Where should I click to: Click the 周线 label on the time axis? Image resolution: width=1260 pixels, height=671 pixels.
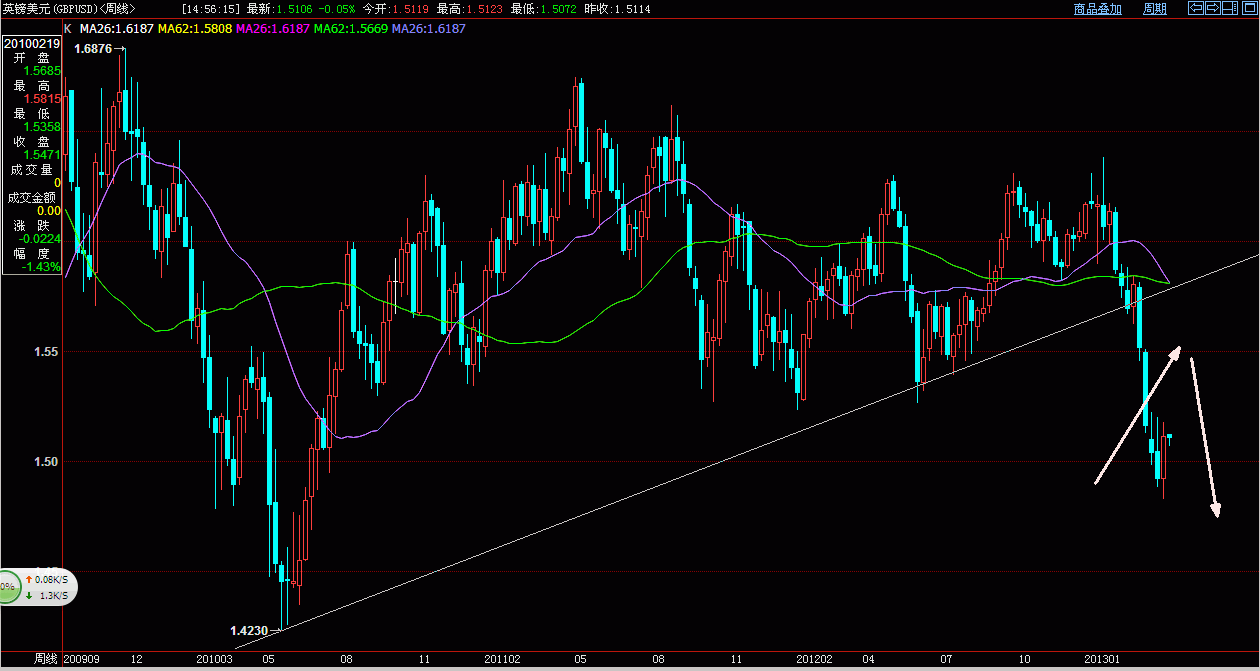click(45, 660)
